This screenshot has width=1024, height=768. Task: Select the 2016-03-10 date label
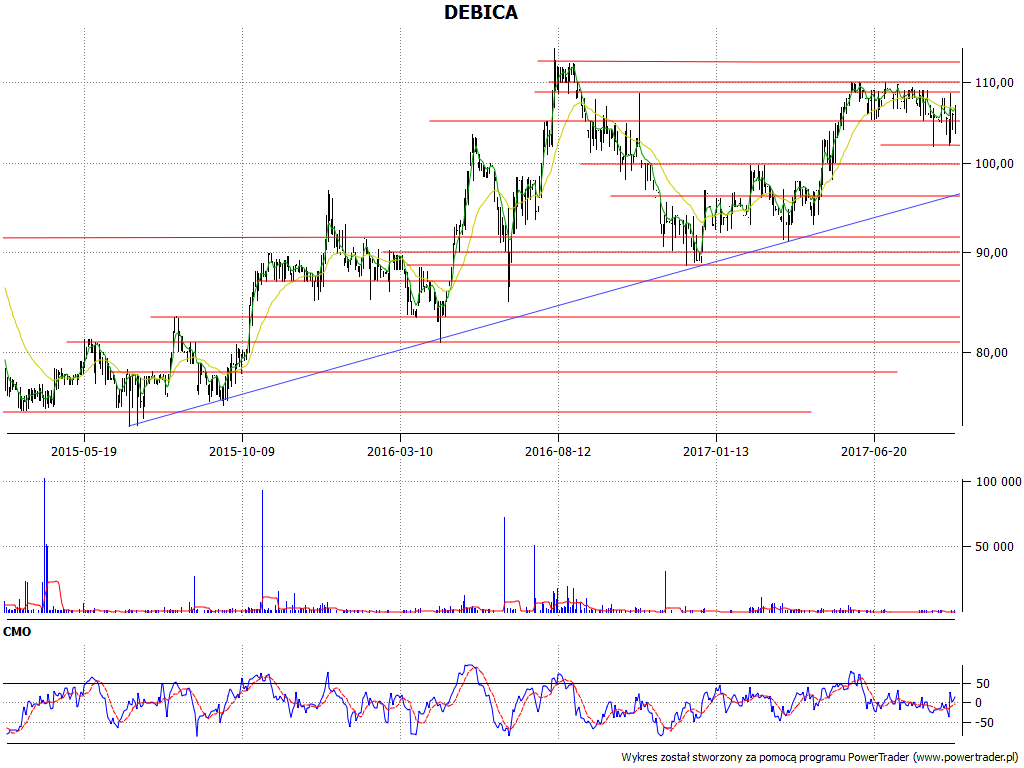pyautogui.click(x=400, y=451)
